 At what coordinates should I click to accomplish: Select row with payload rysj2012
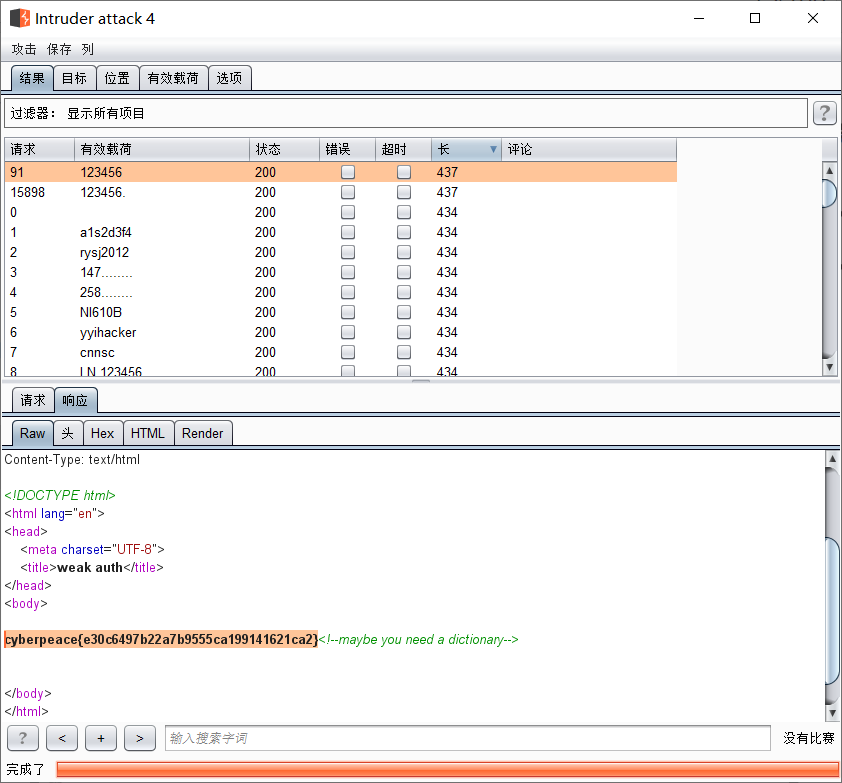340,252
